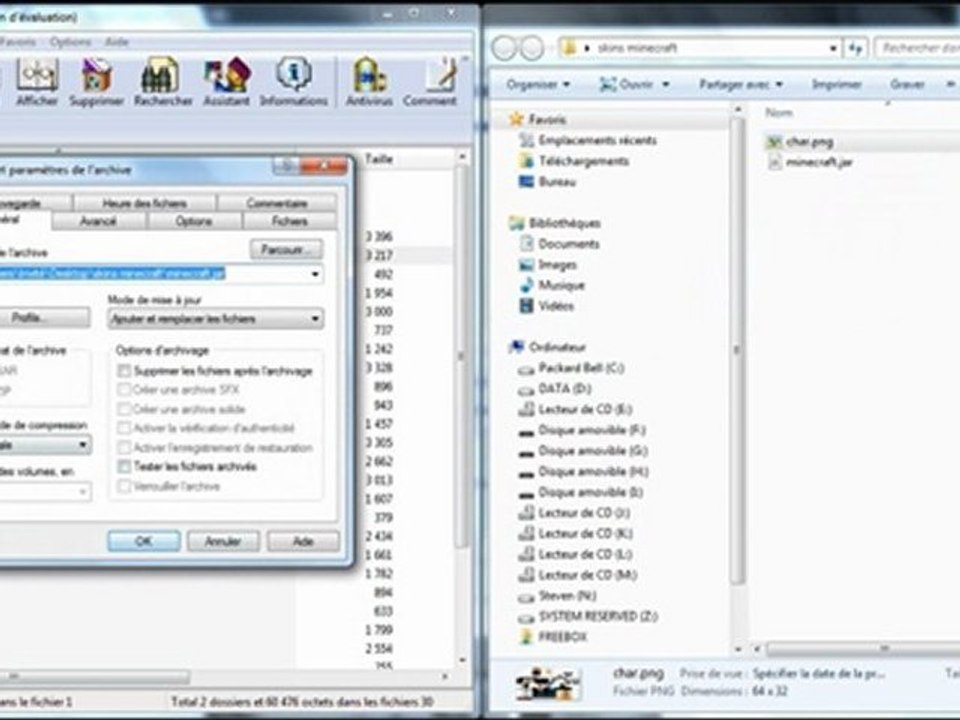The height and width of the screenshot is (720, 960).
Task: Click the Antivirus toolbar icon
Action: coord(369,82)
